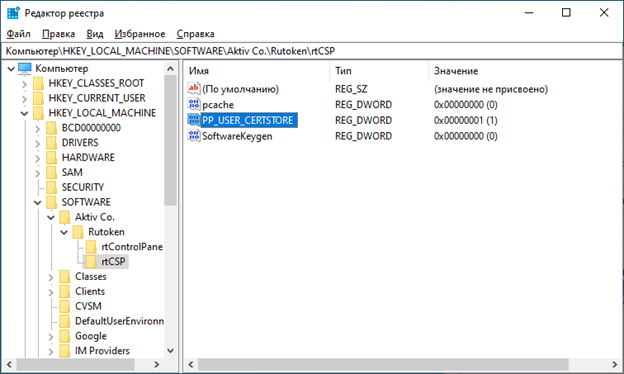Click Aktiv Co. folder icon
624x374 pixels.
[x=64, y=217]
